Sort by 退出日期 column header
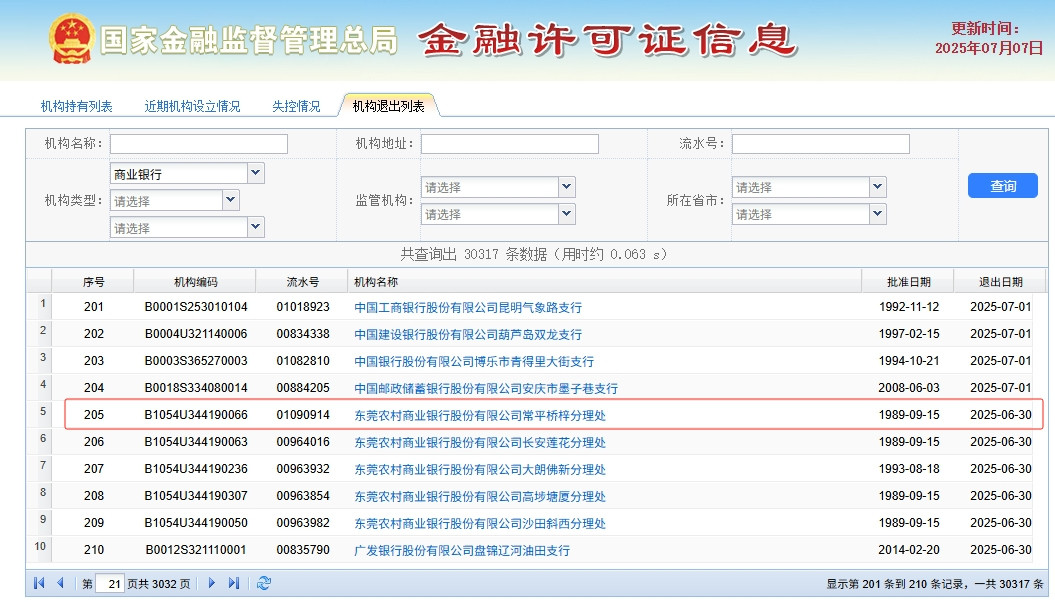The image size is (1055, 602). click(1001, 282)
